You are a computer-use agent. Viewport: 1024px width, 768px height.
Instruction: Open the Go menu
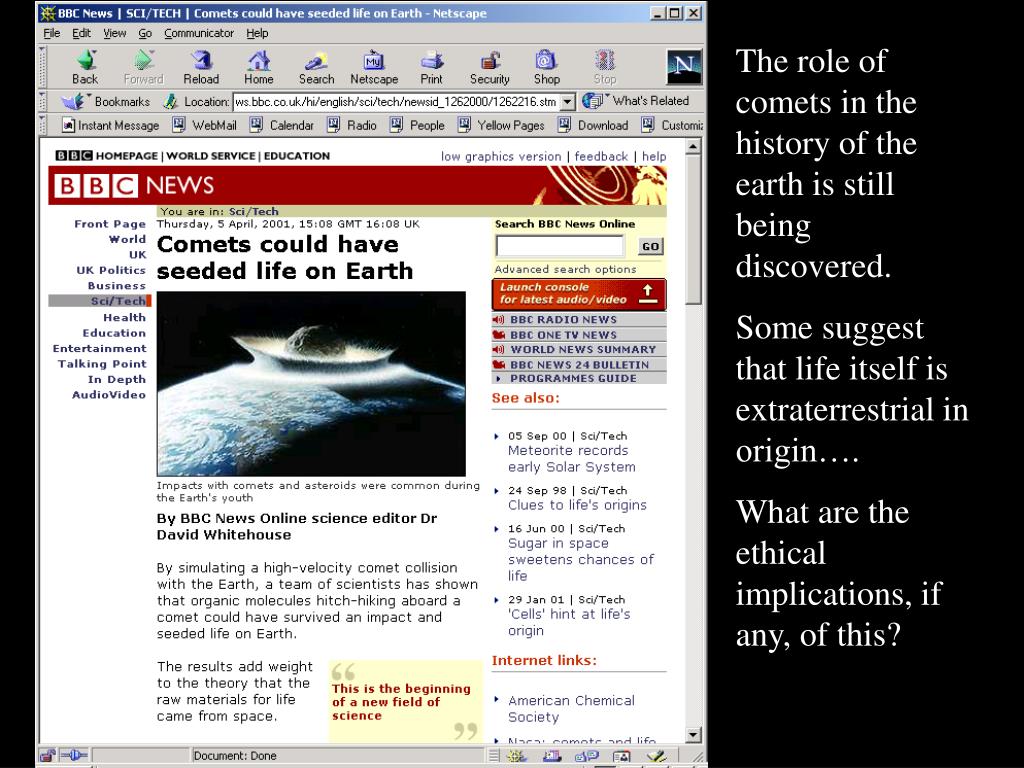point(145,33)
